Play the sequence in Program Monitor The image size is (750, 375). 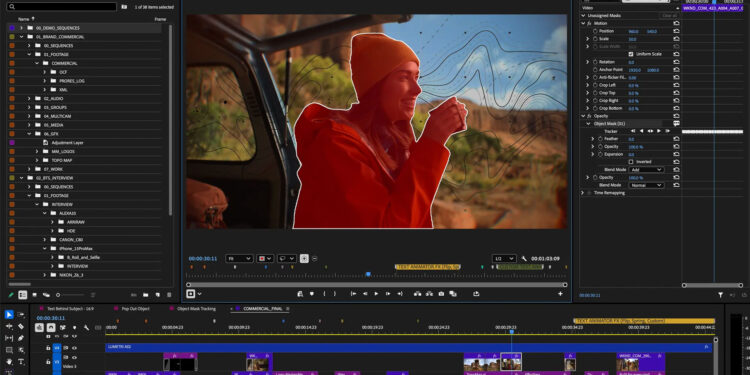(x=376, y=294)
